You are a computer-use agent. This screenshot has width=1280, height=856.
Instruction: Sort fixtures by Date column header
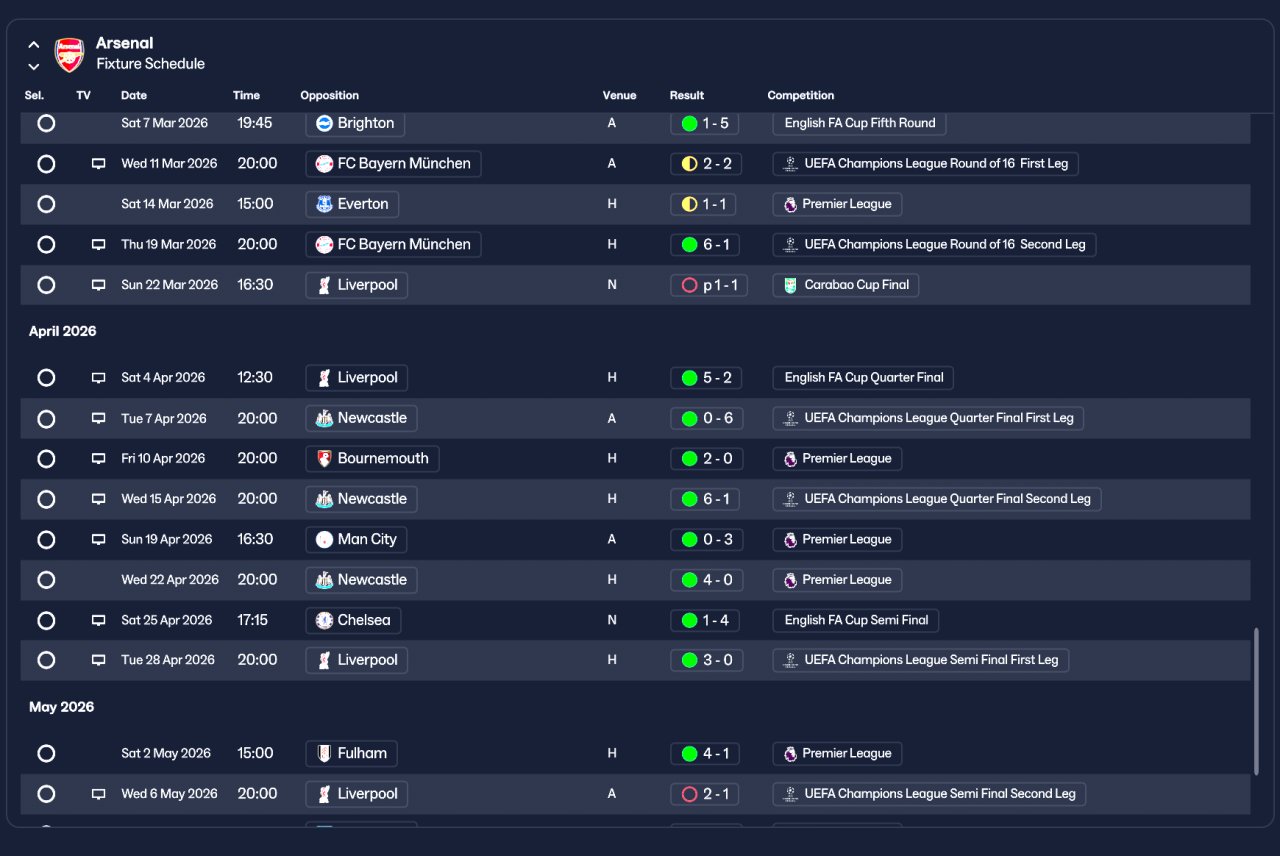click(134, 96)
